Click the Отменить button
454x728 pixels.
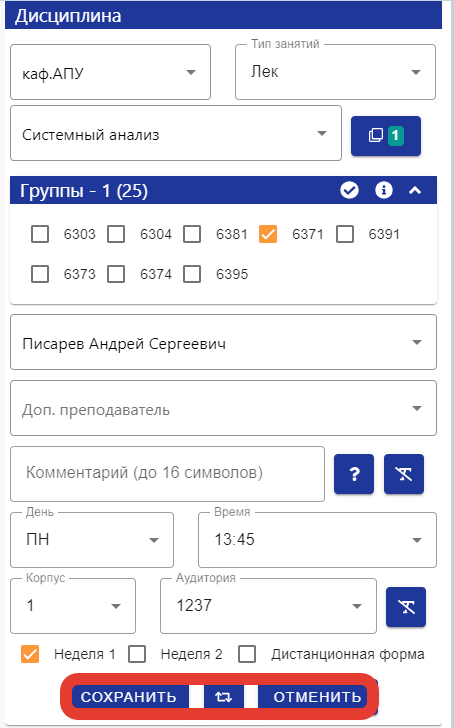317,697
